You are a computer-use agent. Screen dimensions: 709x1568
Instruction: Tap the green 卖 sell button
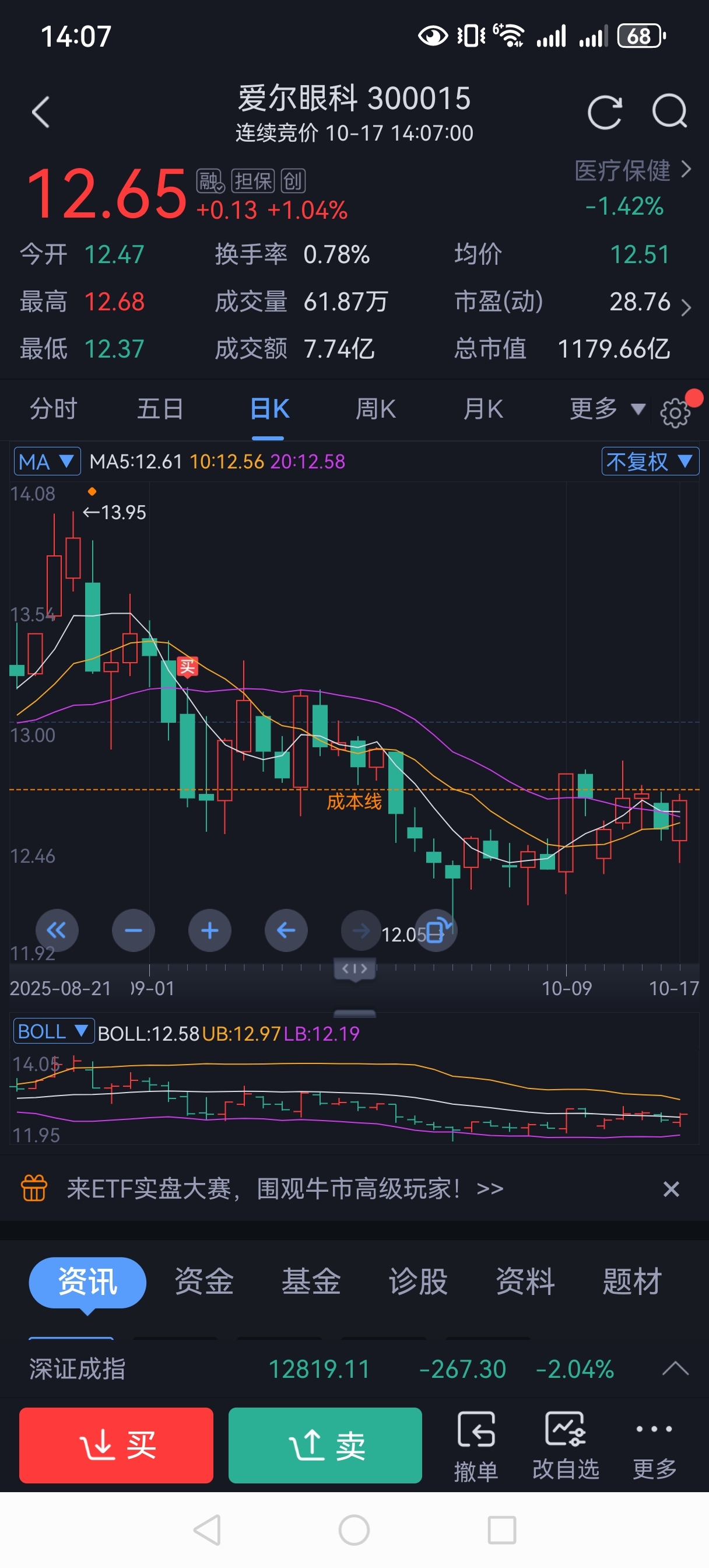pos(325,1445)
